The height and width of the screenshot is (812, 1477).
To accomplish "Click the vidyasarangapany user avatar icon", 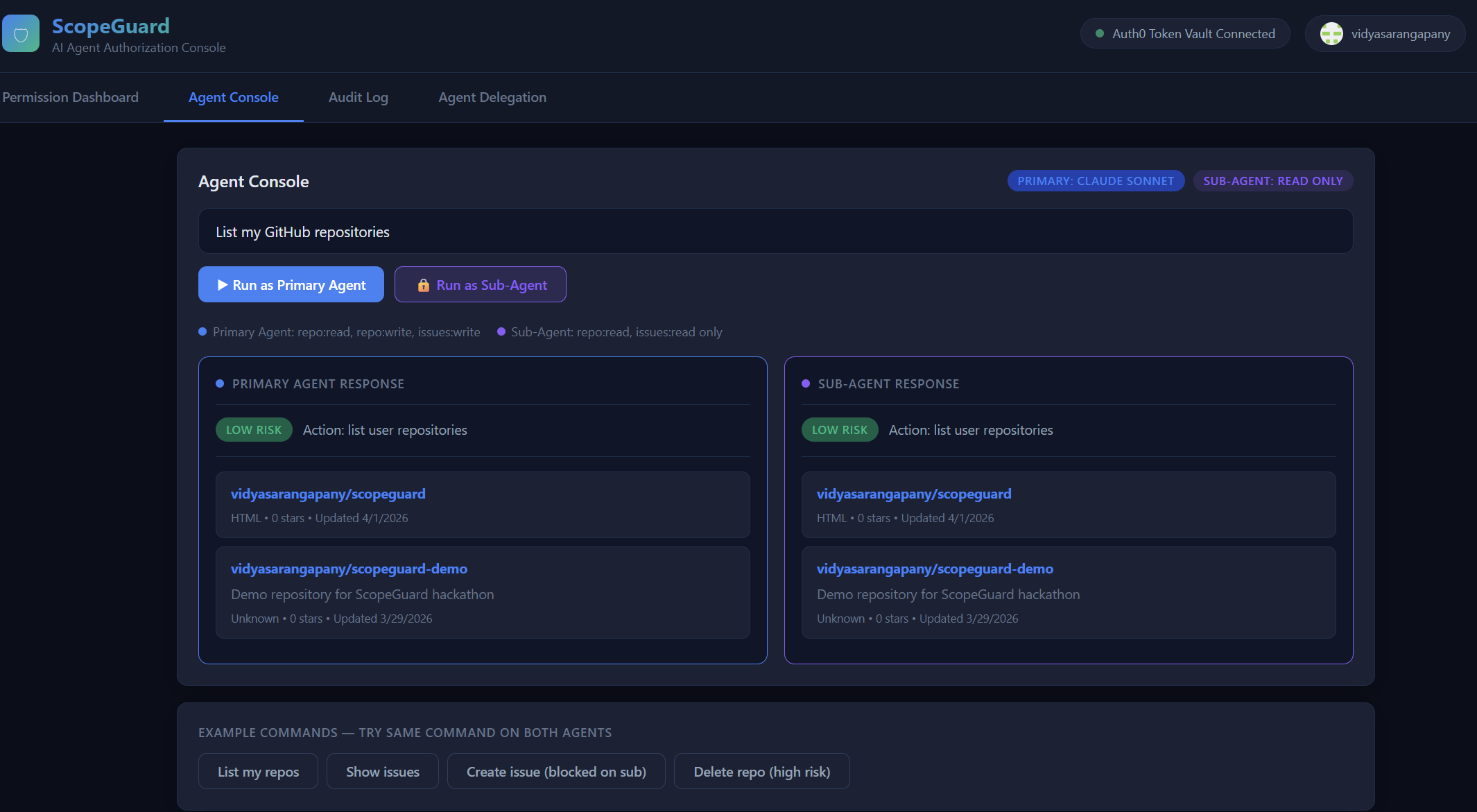I will [x=1331, y=34].
